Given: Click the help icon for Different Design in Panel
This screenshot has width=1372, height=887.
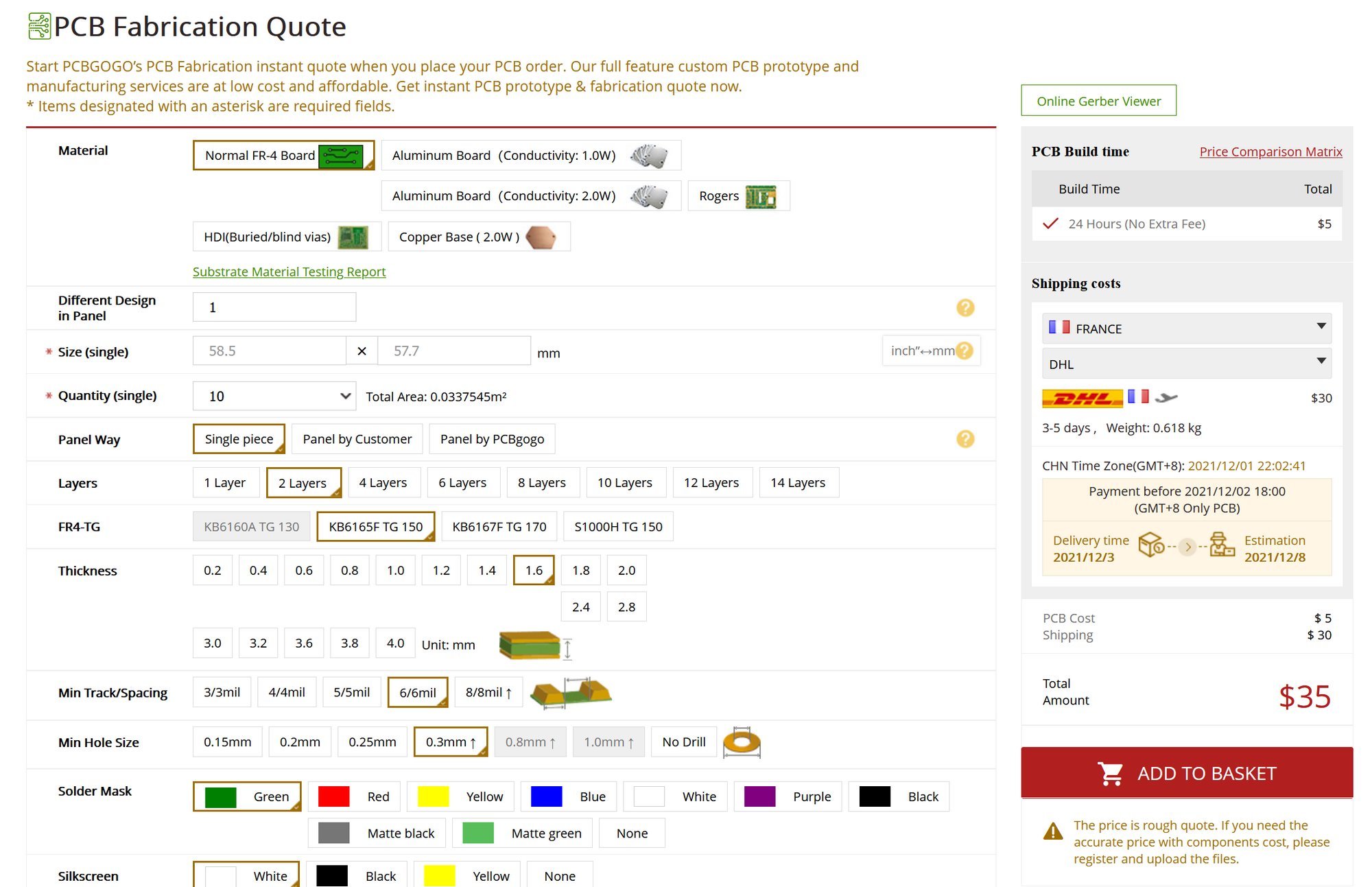Looking at the screenshot, I should click(x=965, y=308).
